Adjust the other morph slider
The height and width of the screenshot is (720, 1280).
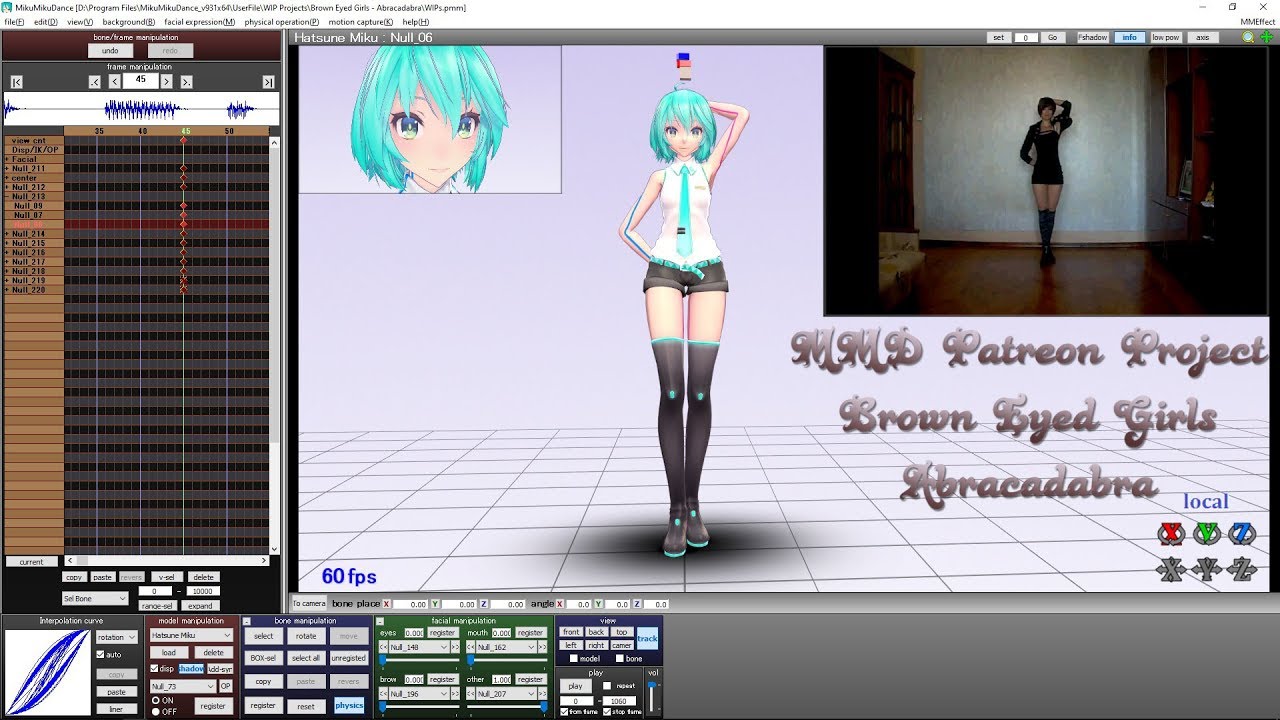click(x=508, y=706)
